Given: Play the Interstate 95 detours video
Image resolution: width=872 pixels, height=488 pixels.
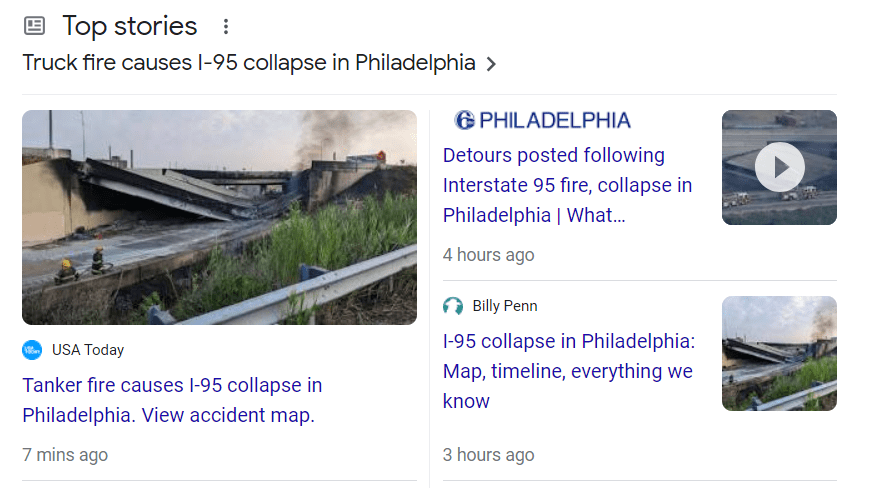Looking at the screenshot, I should (x=779, y=167).
